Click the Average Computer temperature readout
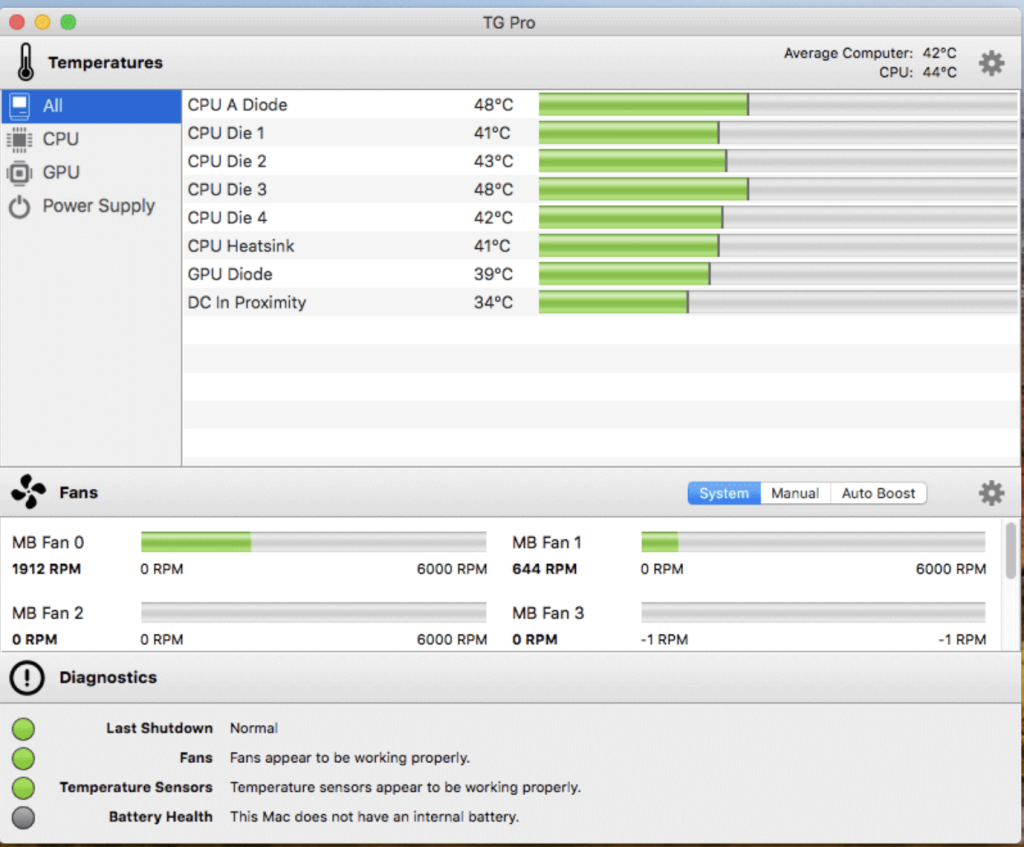This screenshot has height=847, width=1024. click(870, 53)
